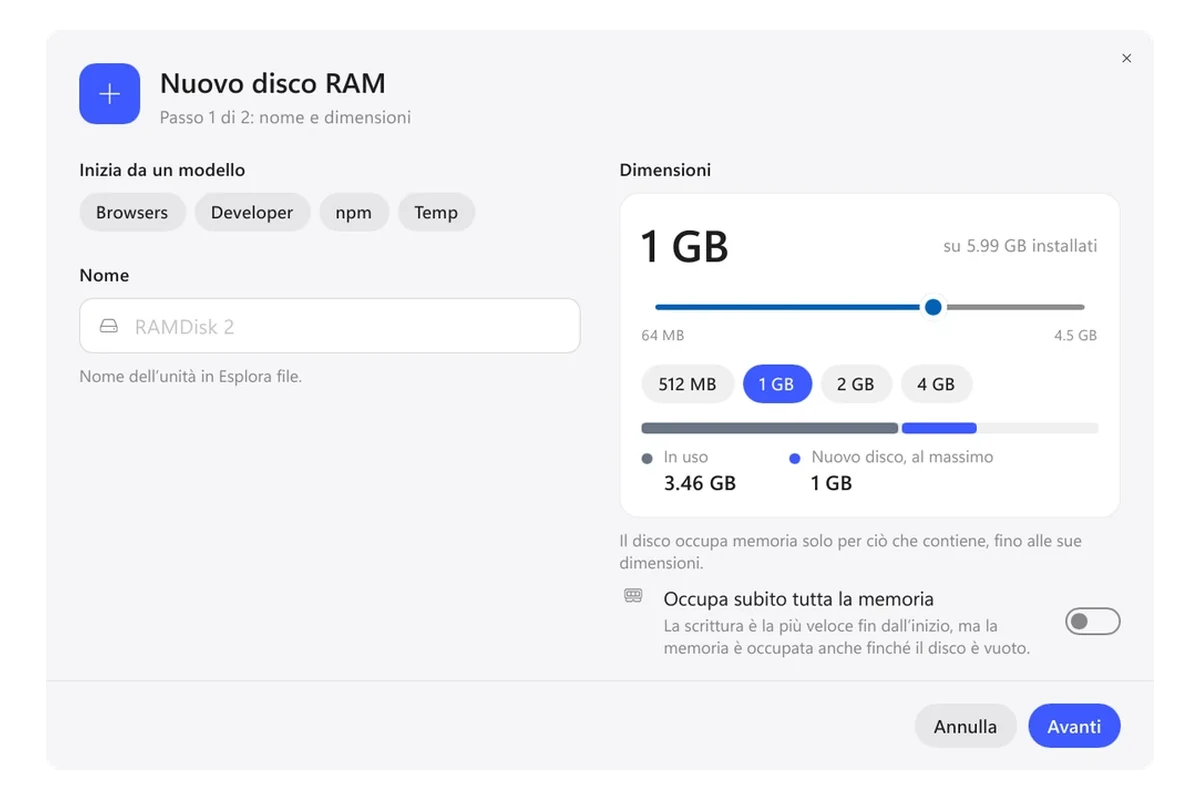
Task: Click the blue plus icon beside the title
Action: pos(110,94)
